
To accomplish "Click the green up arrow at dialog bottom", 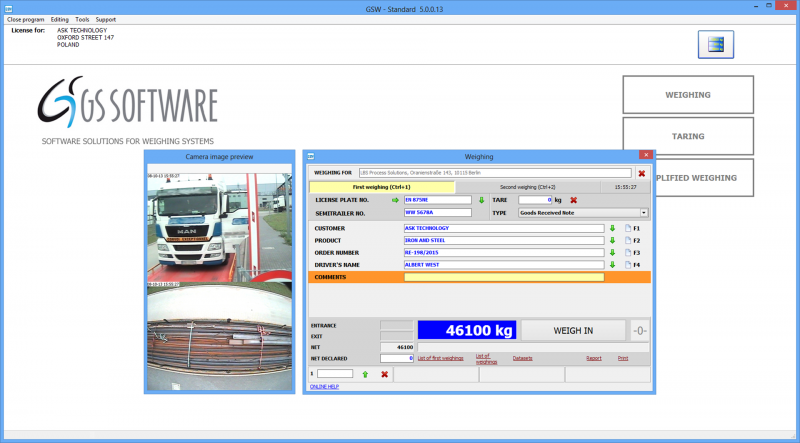I will (365, 373).
